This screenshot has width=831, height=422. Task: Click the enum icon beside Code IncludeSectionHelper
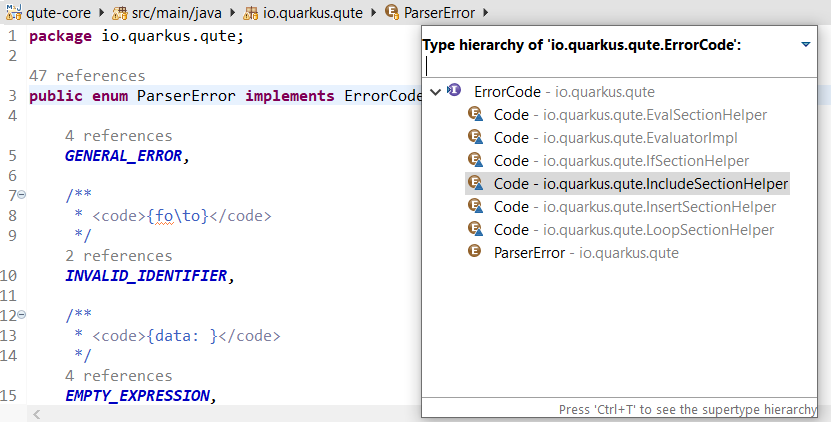(x=475, y=183)
